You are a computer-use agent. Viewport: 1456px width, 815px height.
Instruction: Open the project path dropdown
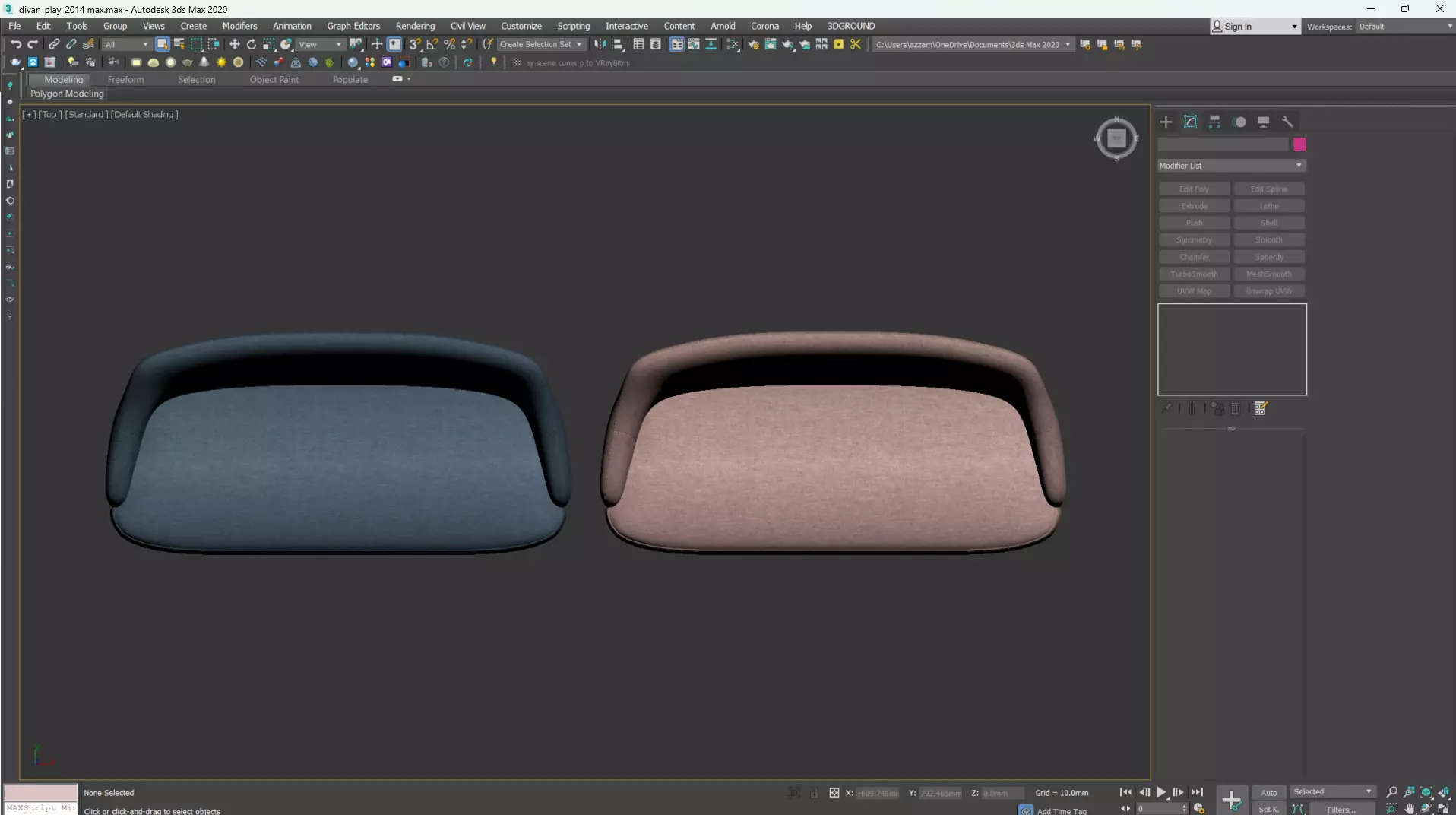973,44
